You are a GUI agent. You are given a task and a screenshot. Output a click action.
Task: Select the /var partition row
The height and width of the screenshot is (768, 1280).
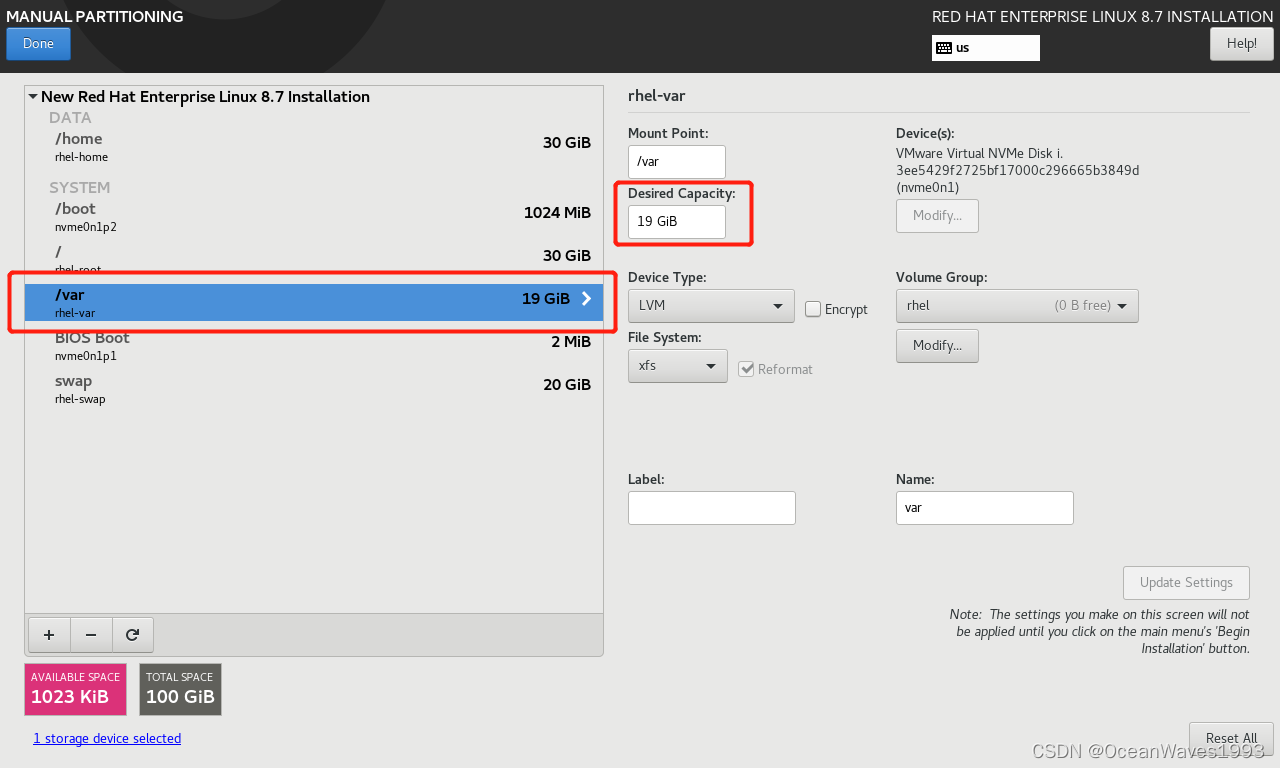pos(314,302)
